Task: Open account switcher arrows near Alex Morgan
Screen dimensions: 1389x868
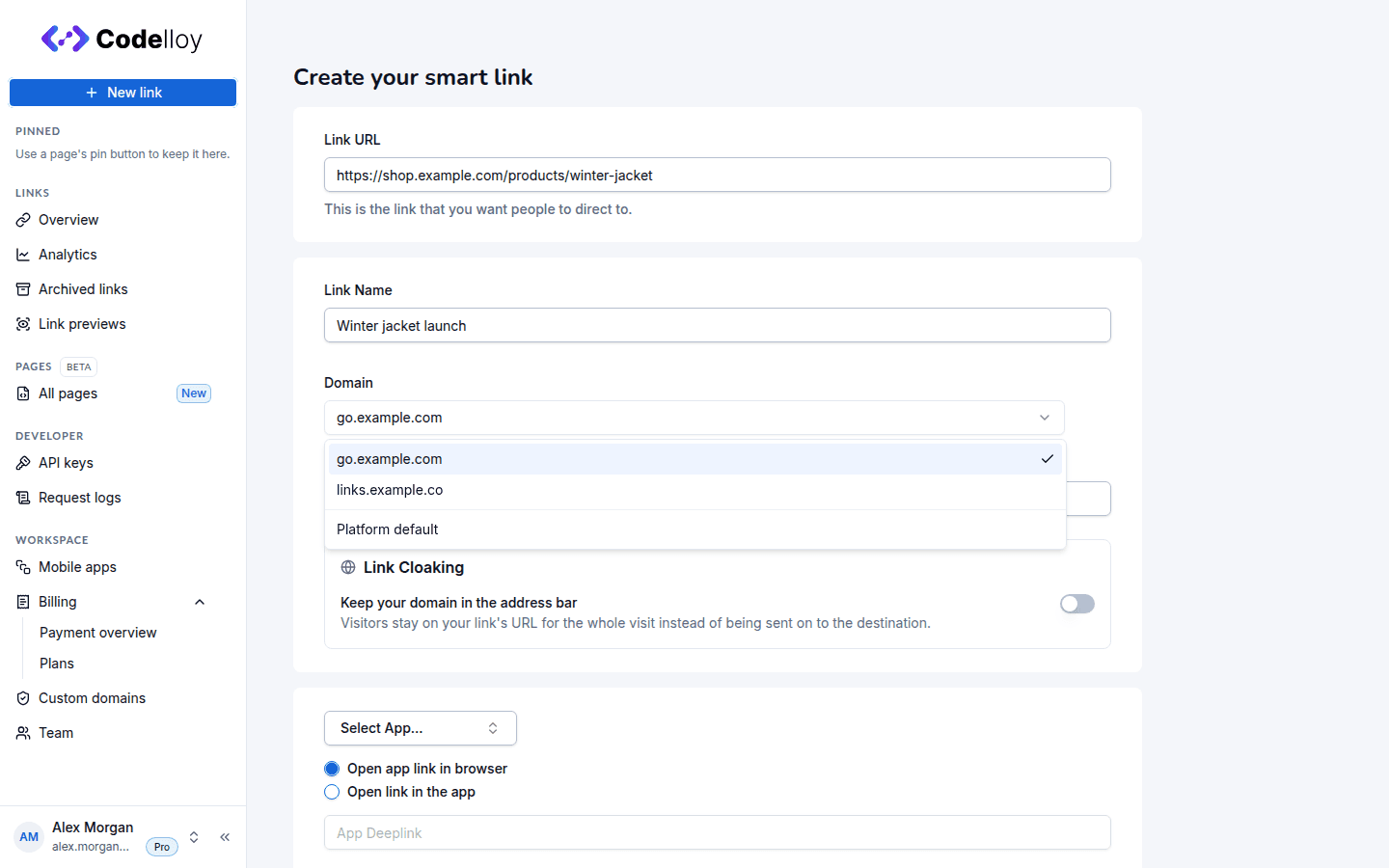Action: tap(194, 837)
